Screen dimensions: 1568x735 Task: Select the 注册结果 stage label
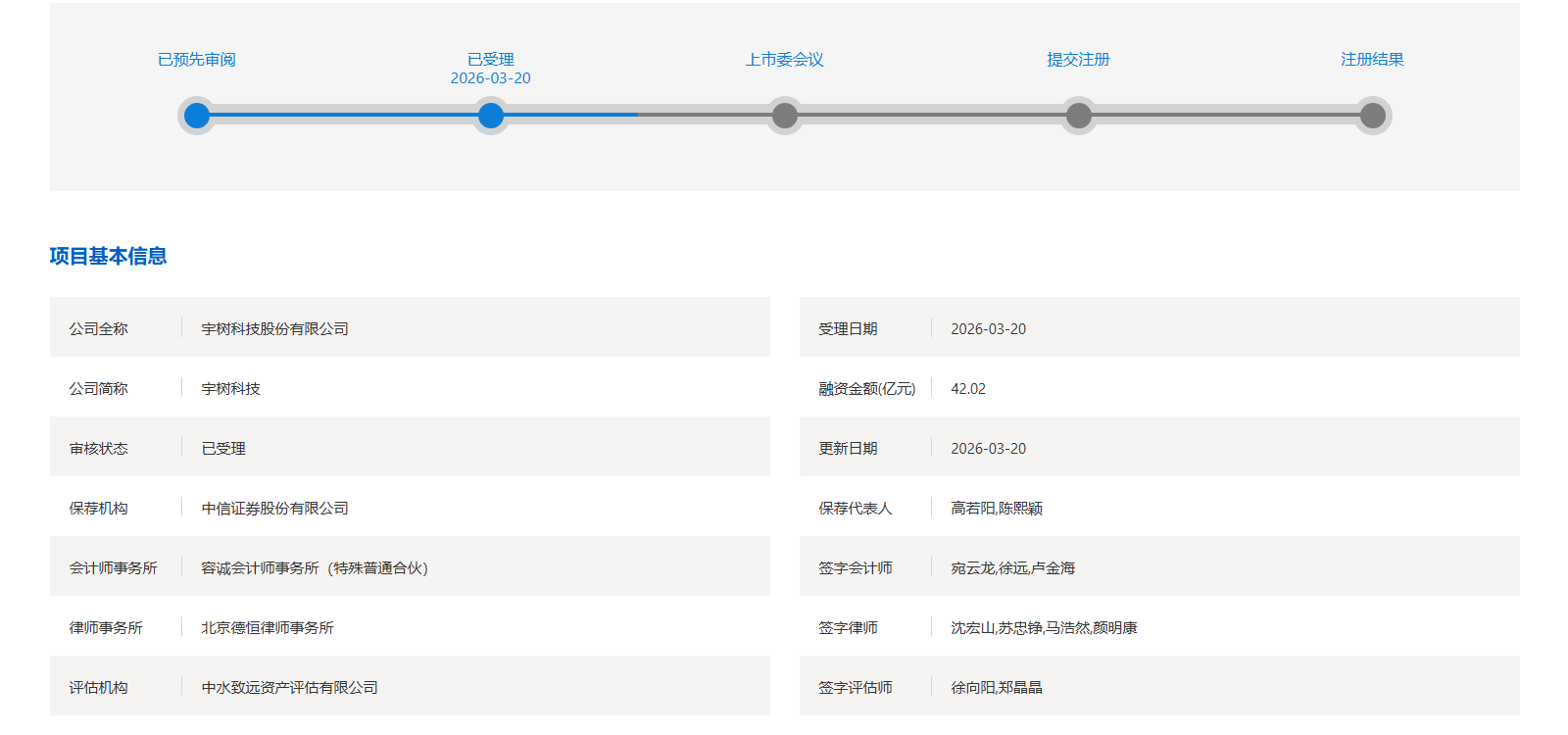[1372, 60]
